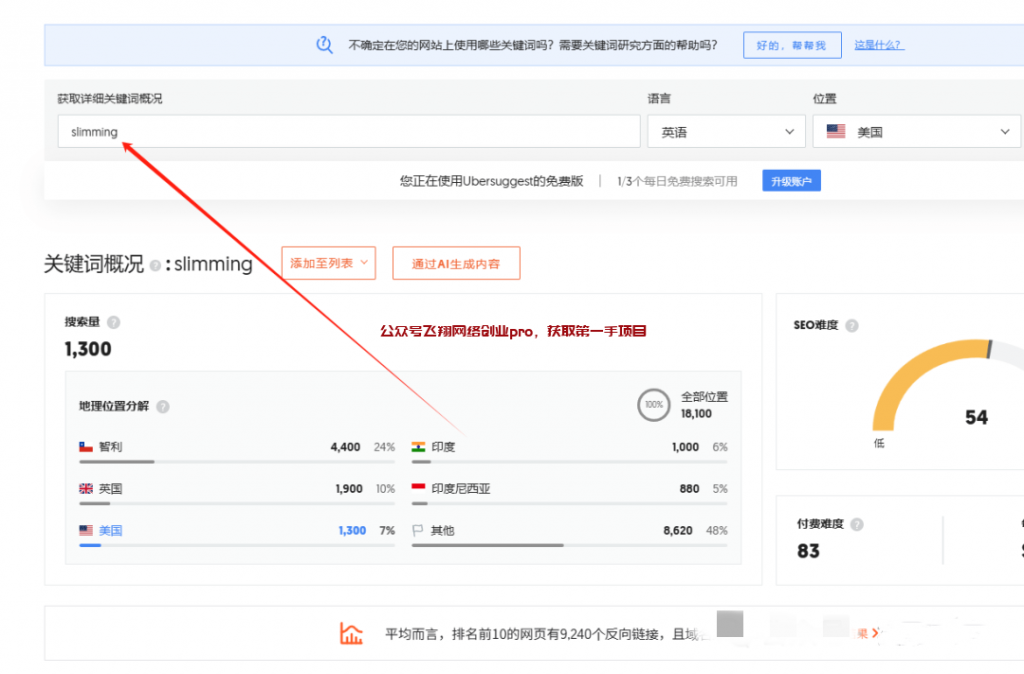Viewport: 1024px width, 674px height.
Task: Click the India flag icon
Action: tap(417, 447)
